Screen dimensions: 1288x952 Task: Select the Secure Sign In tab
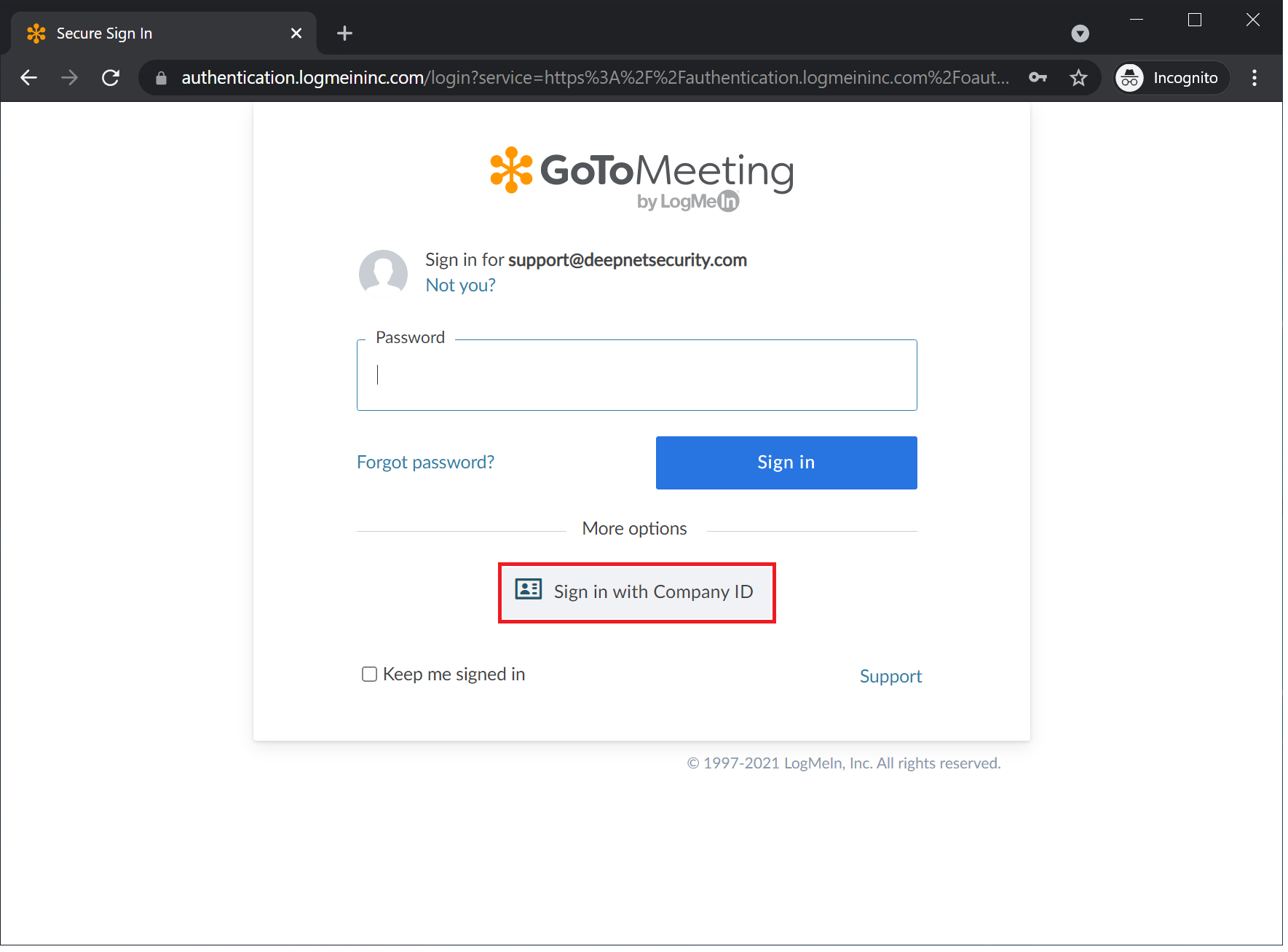[146, 34]
